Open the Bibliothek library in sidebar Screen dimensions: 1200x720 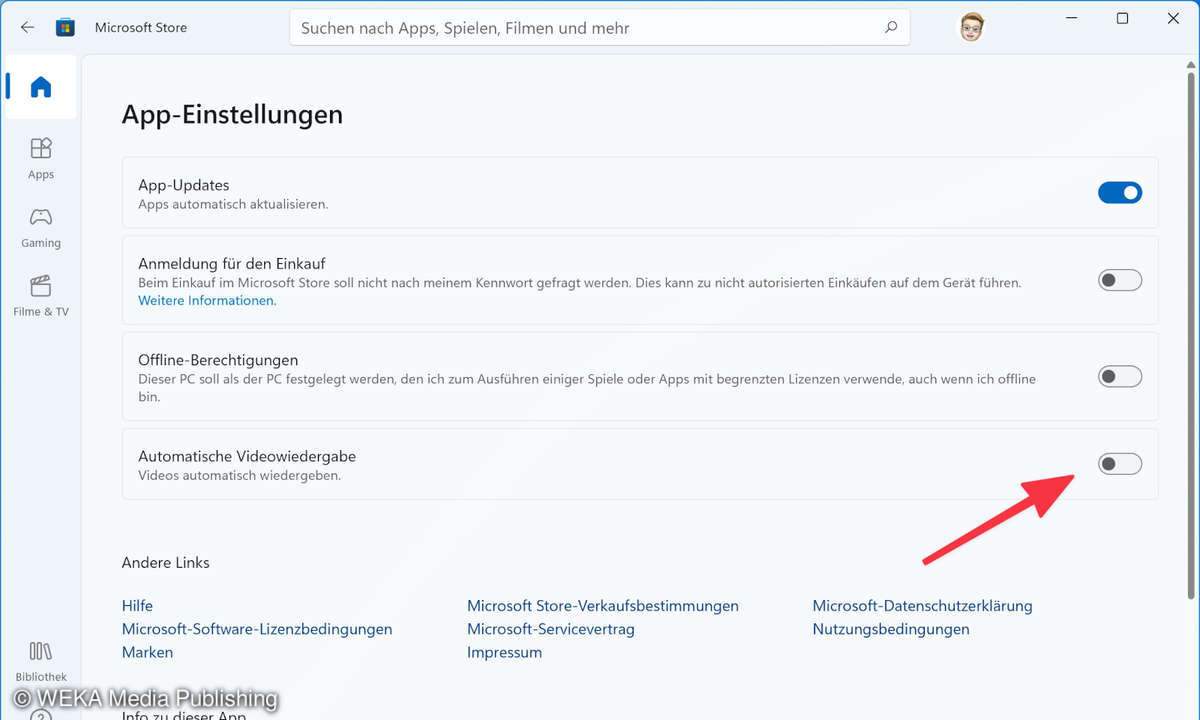pyautogui.click(x=41, y=661)
